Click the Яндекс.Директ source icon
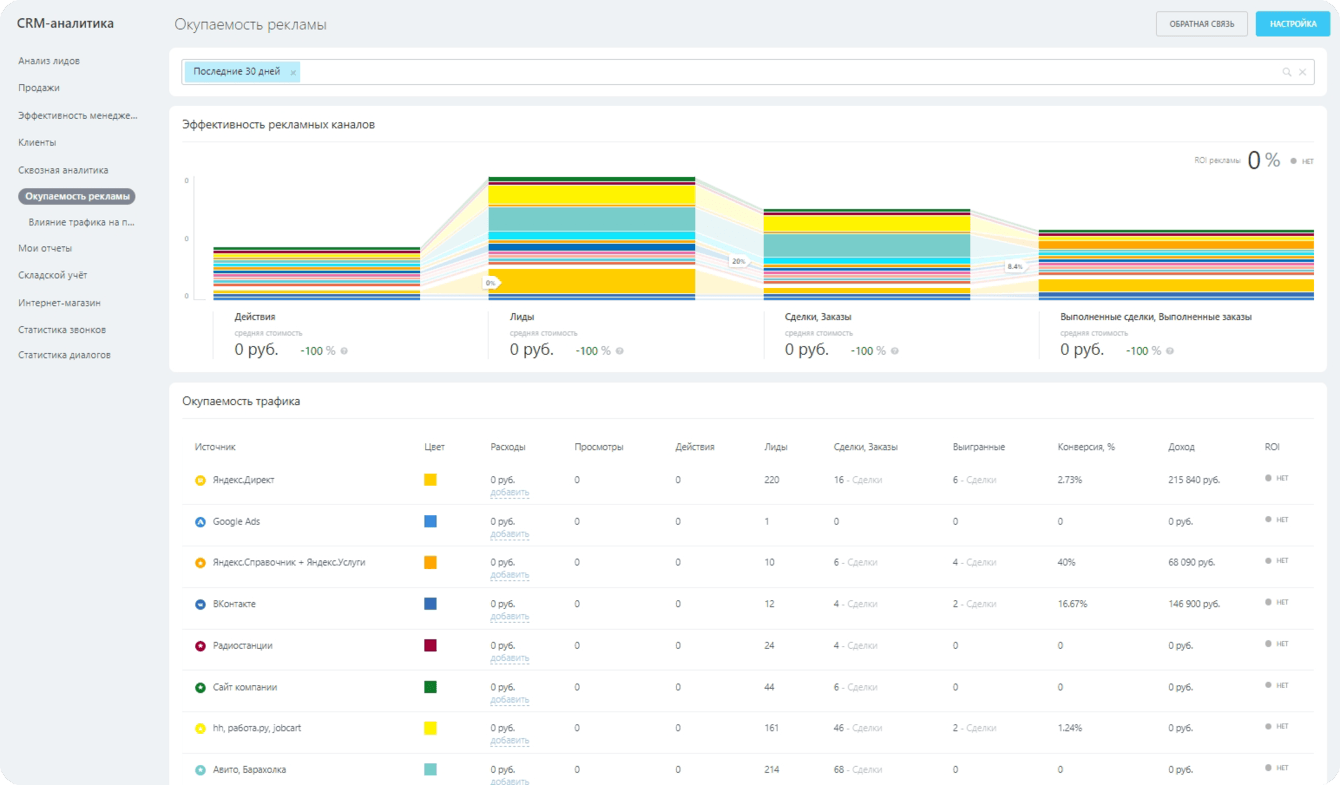This screenshot has width=1340, height=785. coord(200,481)
